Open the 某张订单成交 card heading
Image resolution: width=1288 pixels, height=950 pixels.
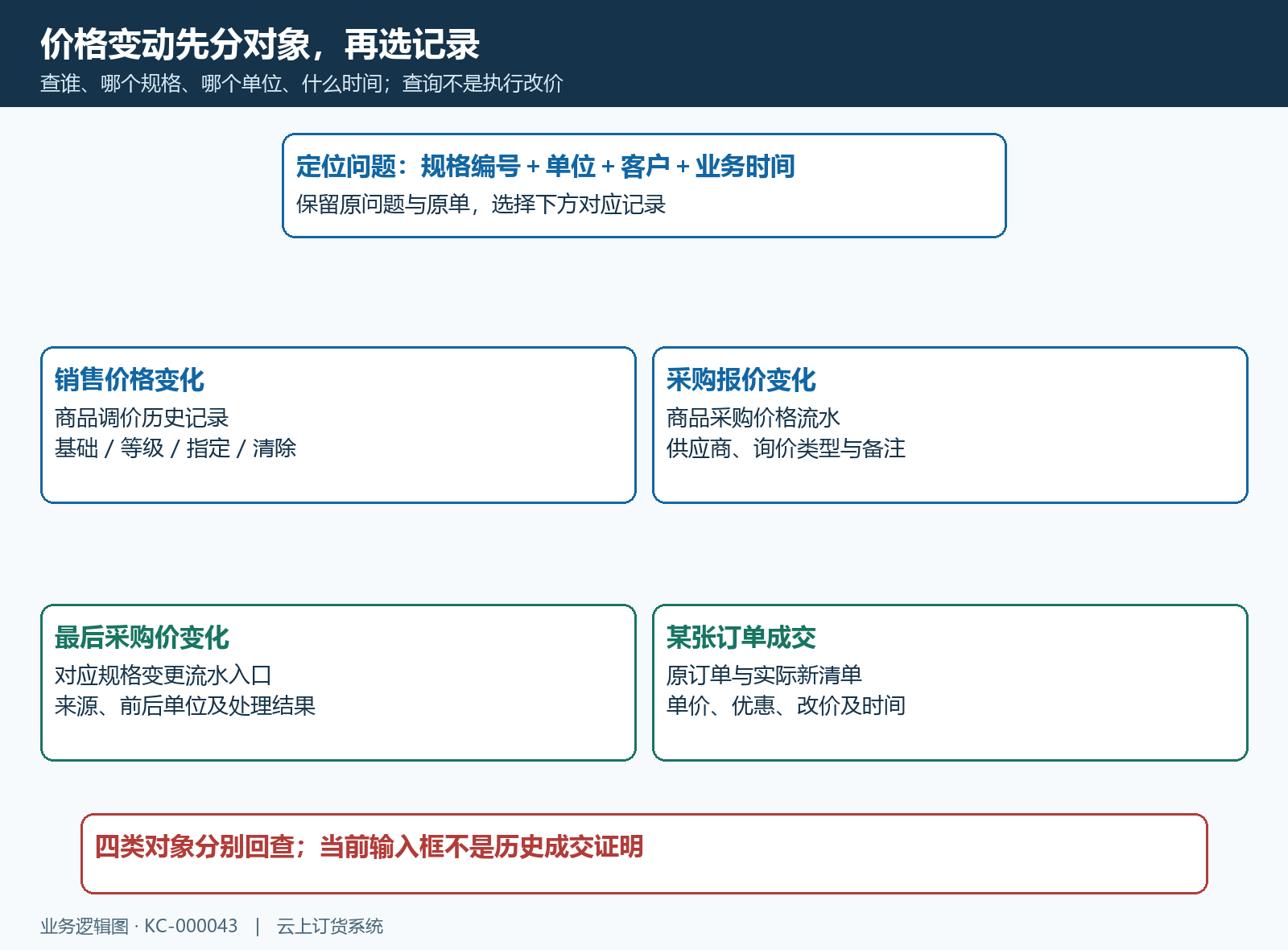pos(741,638)
